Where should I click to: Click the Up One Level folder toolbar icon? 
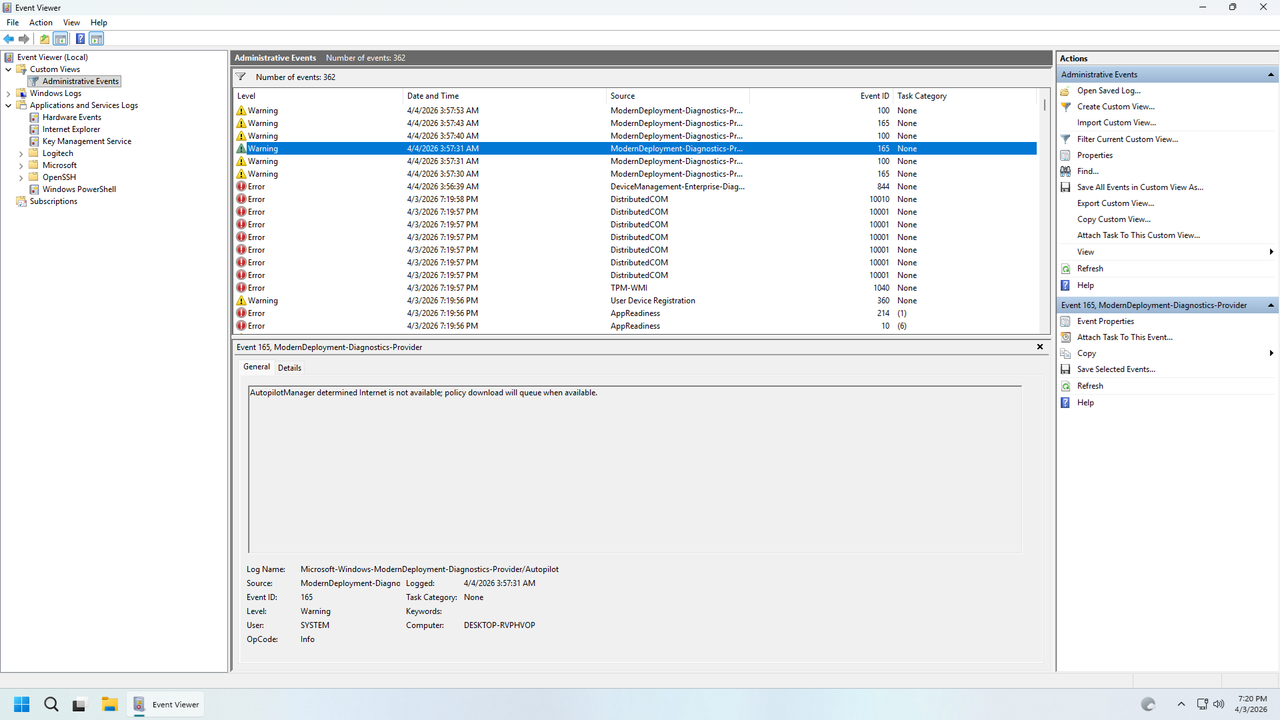pyautogui.click(x=44, y=39)
